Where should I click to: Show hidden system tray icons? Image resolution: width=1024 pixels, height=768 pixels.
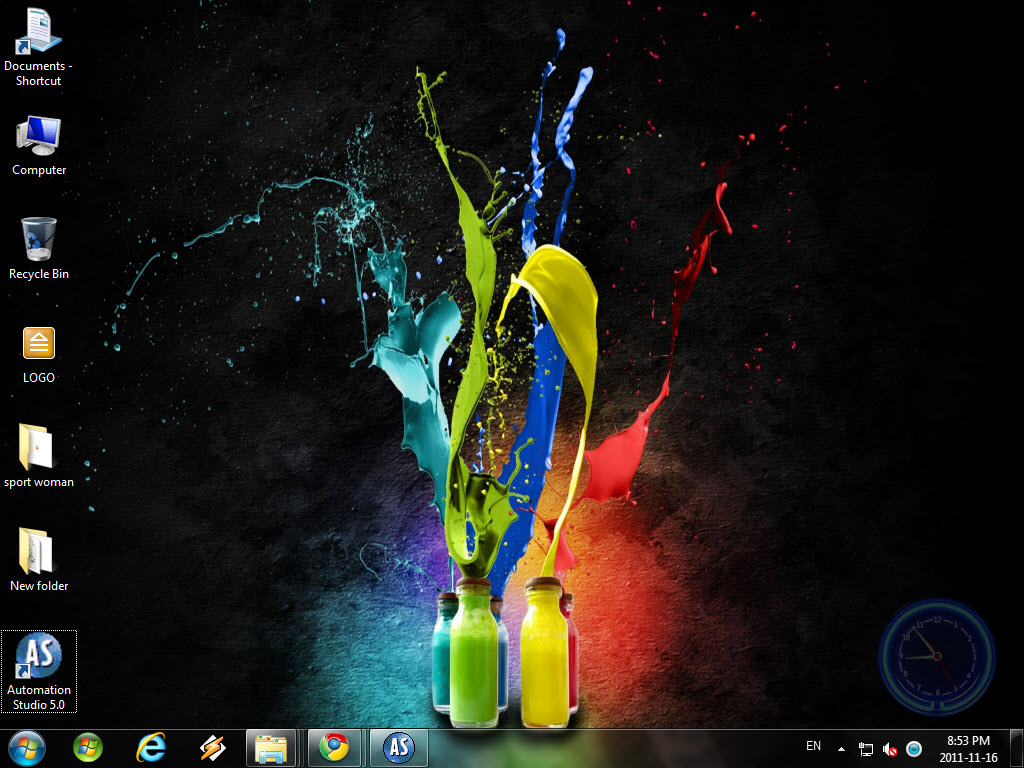point(841,748)
